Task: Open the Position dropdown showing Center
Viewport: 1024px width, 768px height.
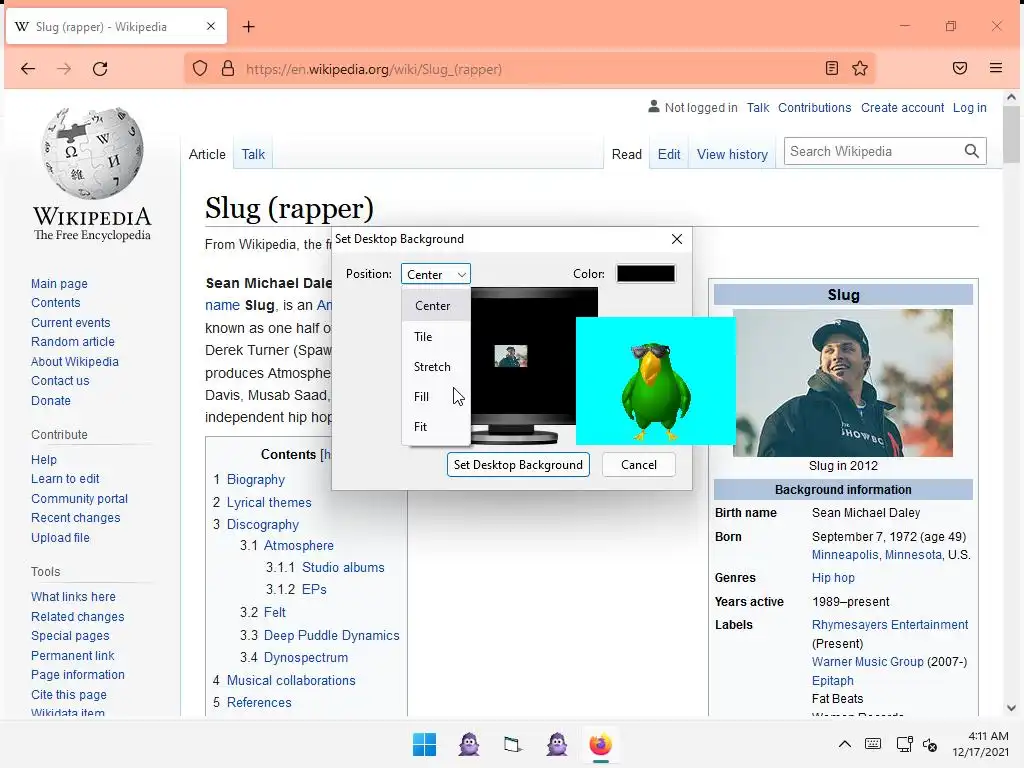Action: tap(436, 274)
